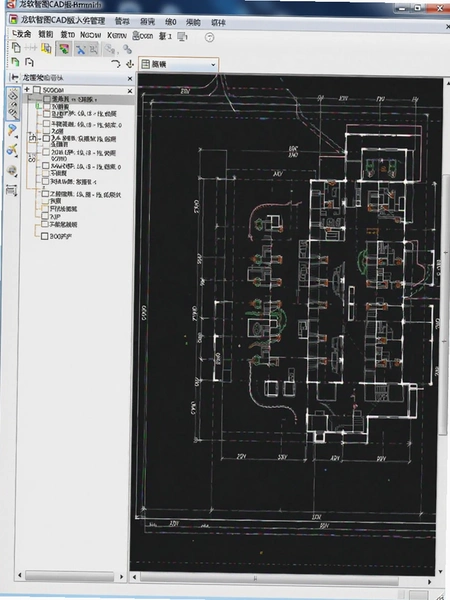Open the menu labeled 缩0 in the menu bar
This screenshot has height=600, width=450.
[170, 22]
